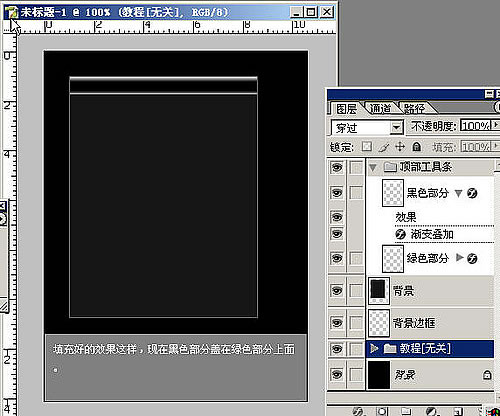Lock all padlock icon
The height and width of the screenshot is (416, 500).
416,146
